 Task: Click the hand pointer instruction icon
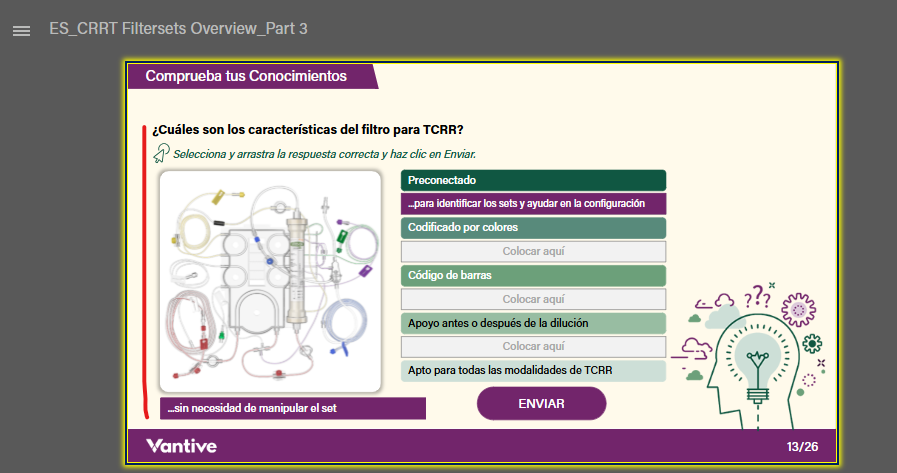[161, 153]
